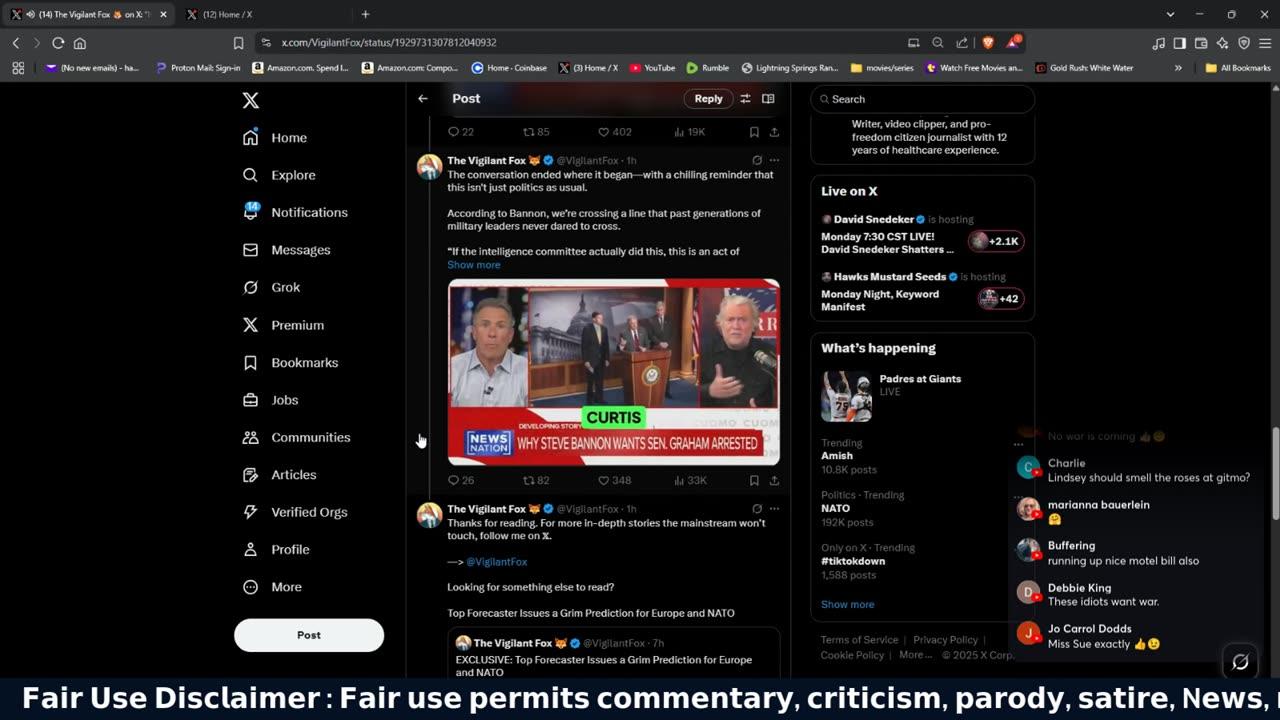Screen dimensions: 1280x720
Task: Click the white Post button
Action: coord(309,635)
